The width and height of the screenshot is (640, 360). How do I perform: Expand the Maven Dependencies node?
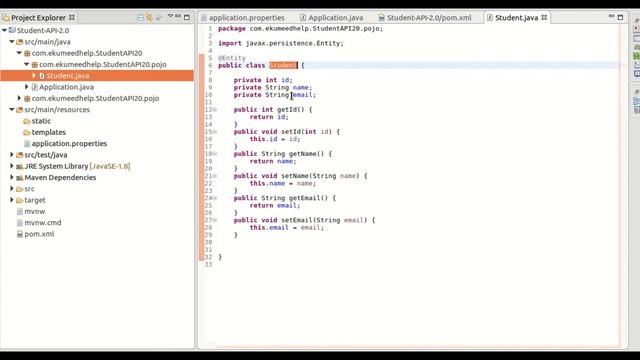tap(12, 178)
